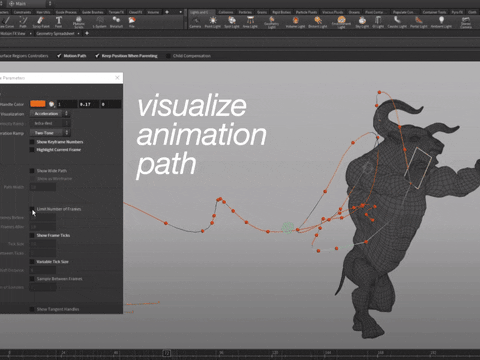The height and width of the screenshot is (360, 480).
Task: Switch to the Volume shelf tab
Action: 153,12
